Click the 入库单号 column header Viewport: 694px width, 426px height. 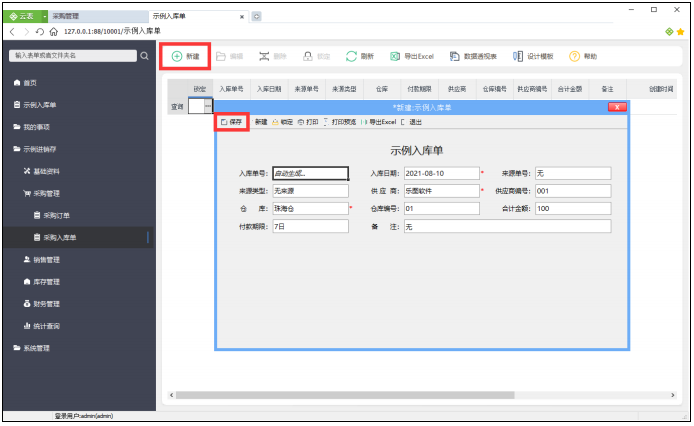pos(231,89)
